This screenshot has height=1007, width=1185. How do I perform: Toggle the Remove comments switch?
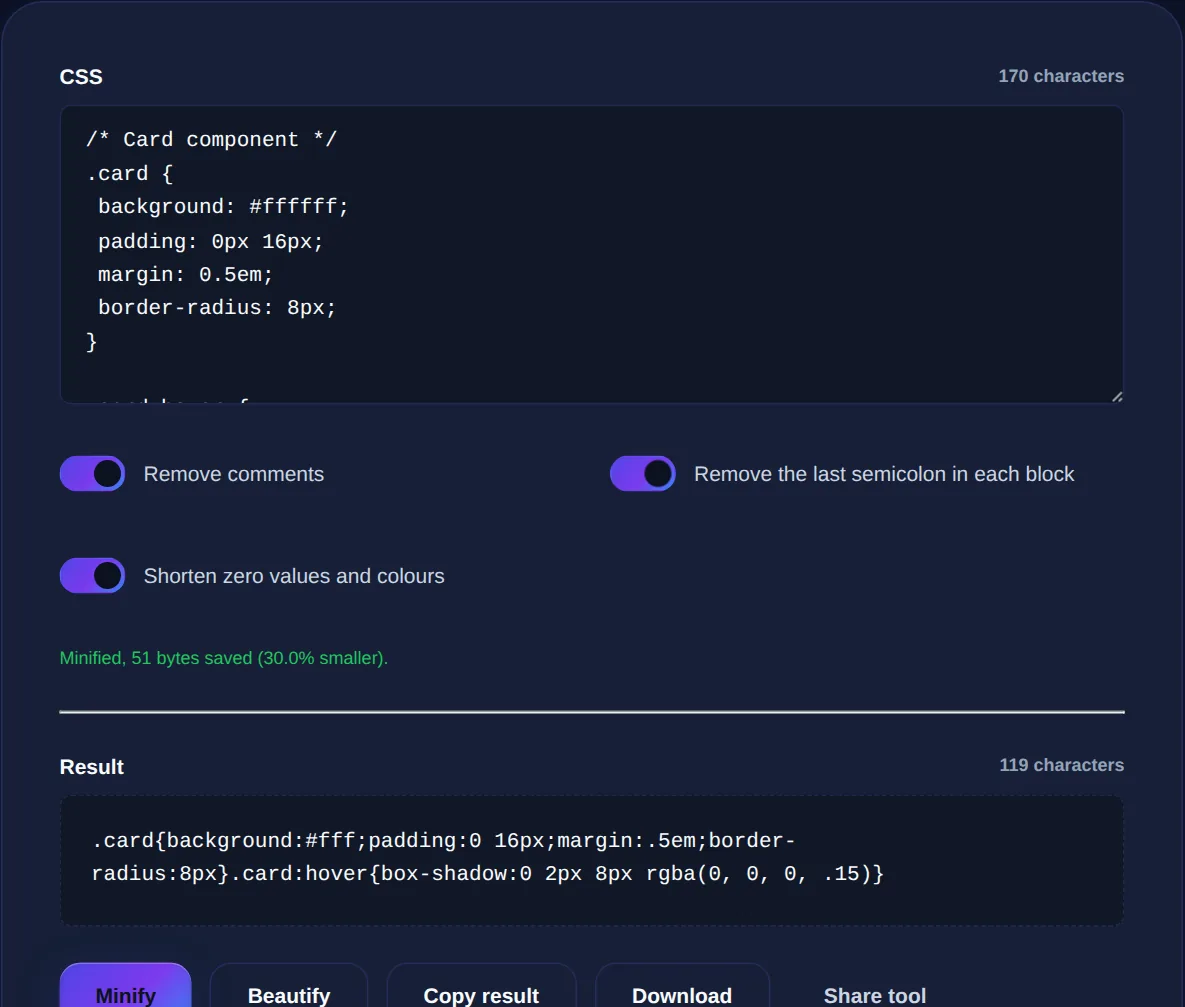coord(92,474)
